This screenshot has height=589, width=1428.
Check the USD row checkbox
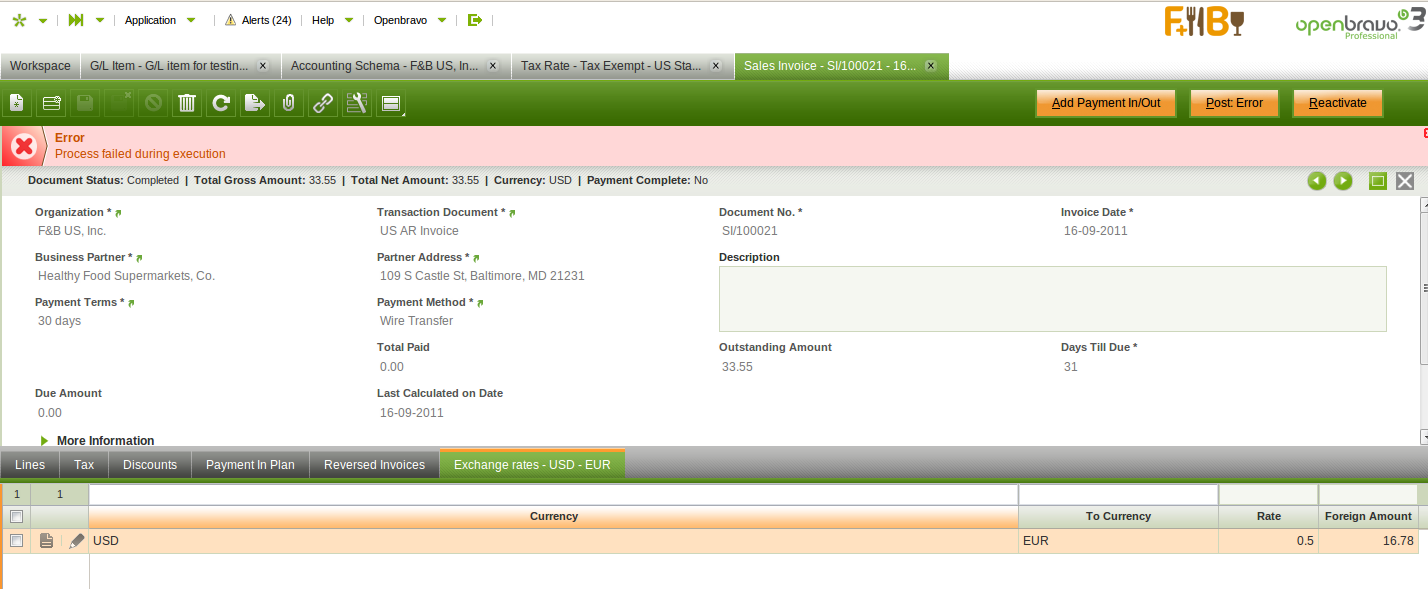tap(16, 541)
